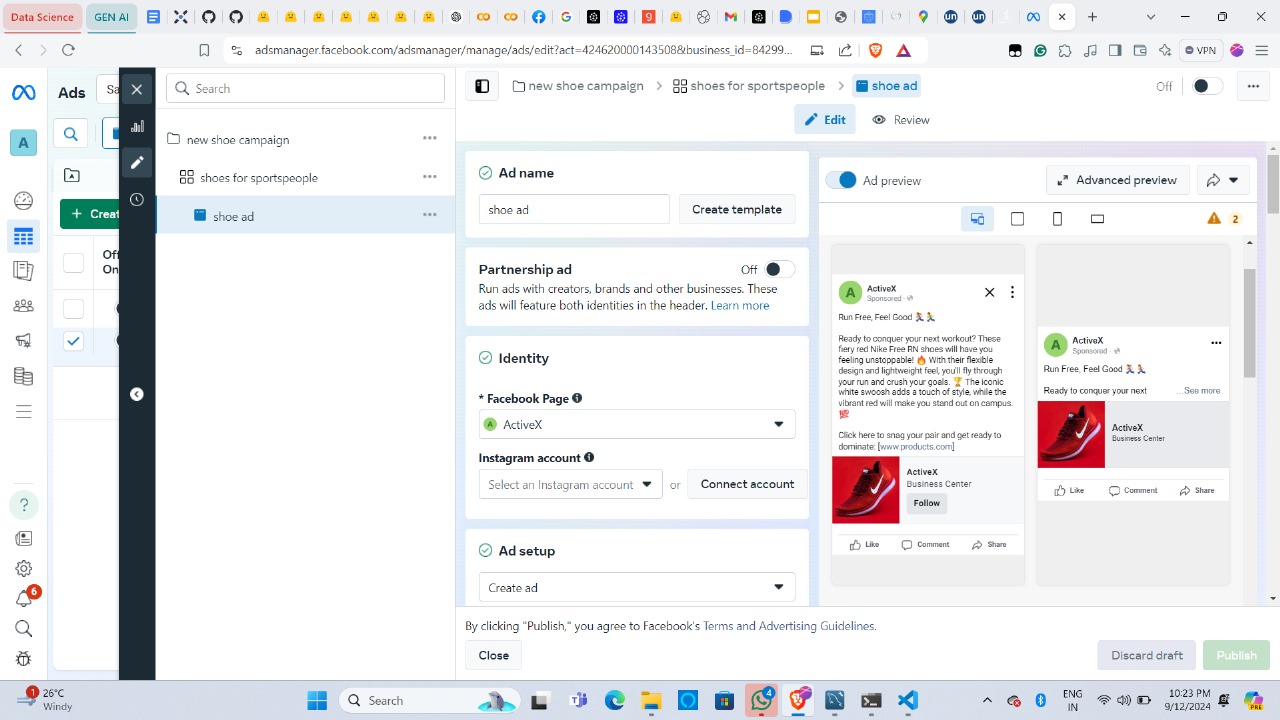This screenshot has width=1280, height=720.
Task: Click the Follow button in ad preview
Action: click(x=927, y=503)
